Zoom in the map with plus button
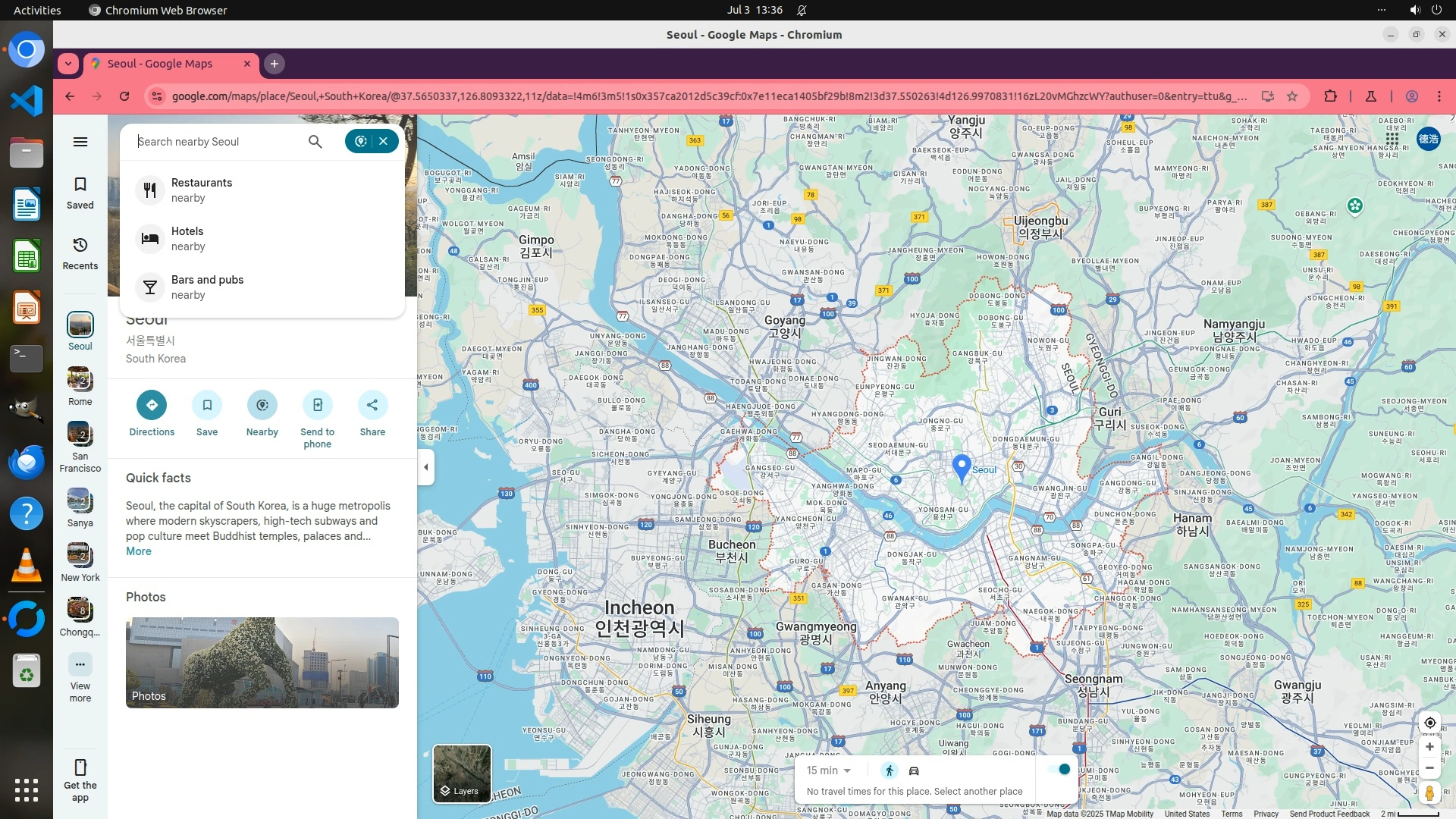The width and height of the screenshot is (1456, 819). click(1429, 747)
